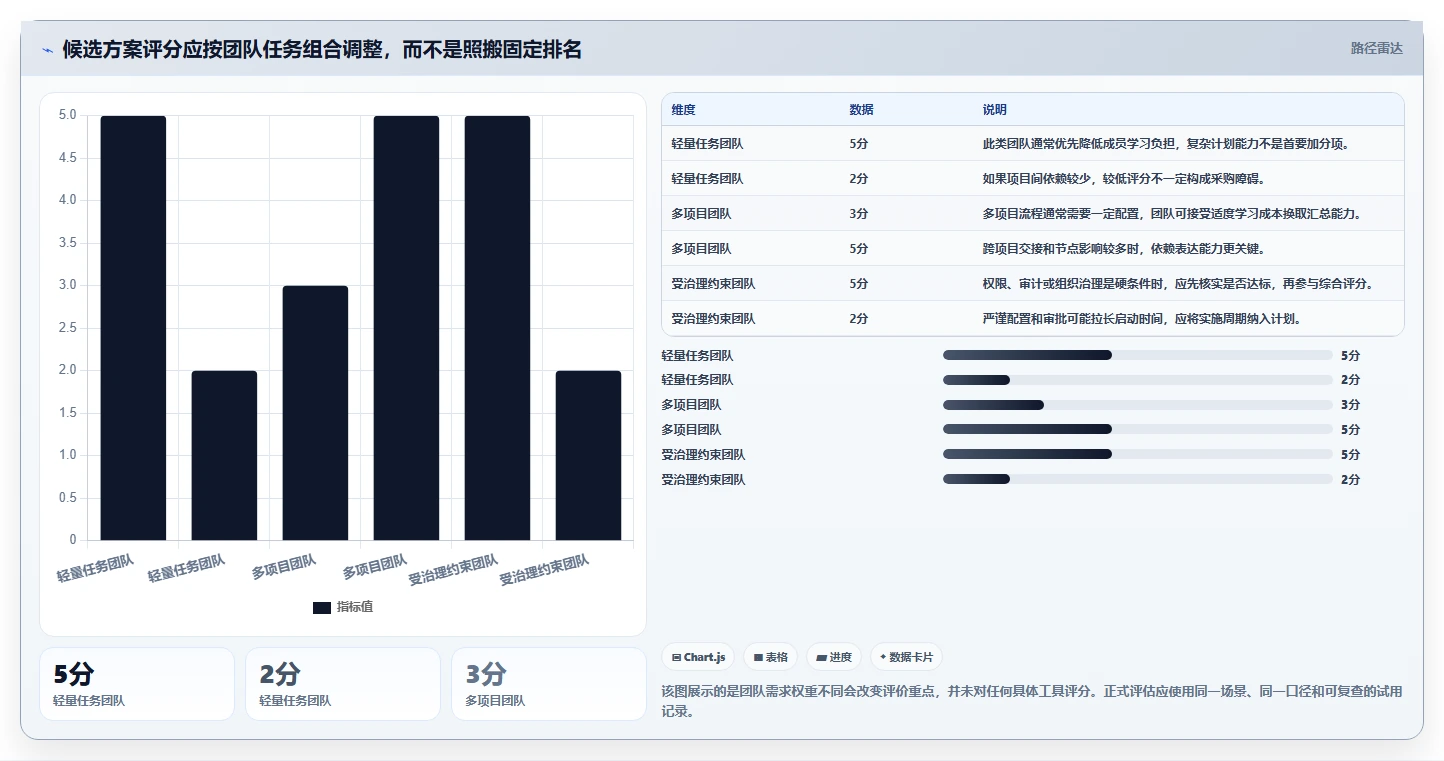The height and width of the screenshot is (761, 1444).
Task: Click the 轻量任务团队 chart bar reaching 2.0
Action: point(224,455)
